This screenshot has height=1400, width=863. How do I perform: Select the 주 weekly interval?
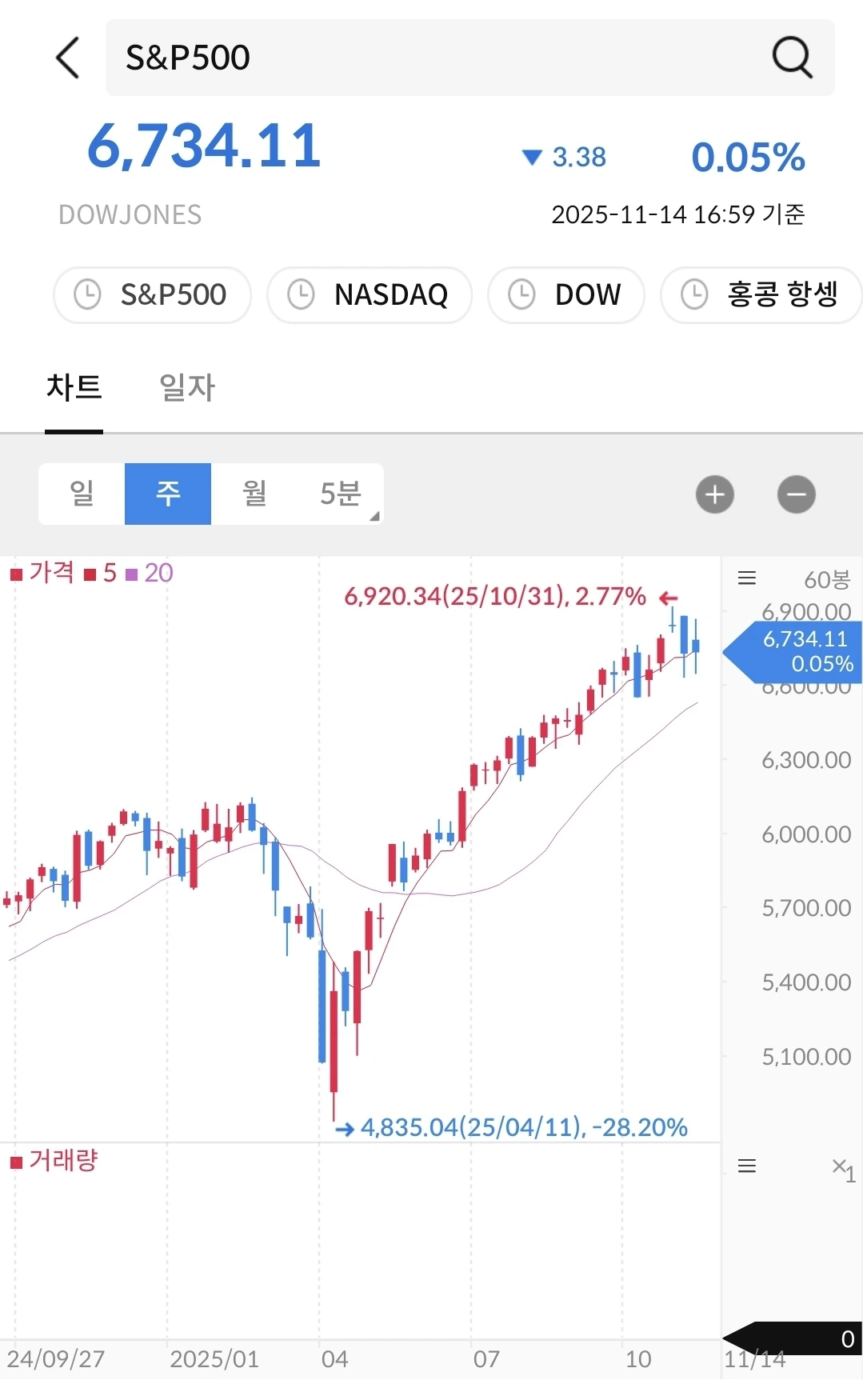click(x=168, y=494)
